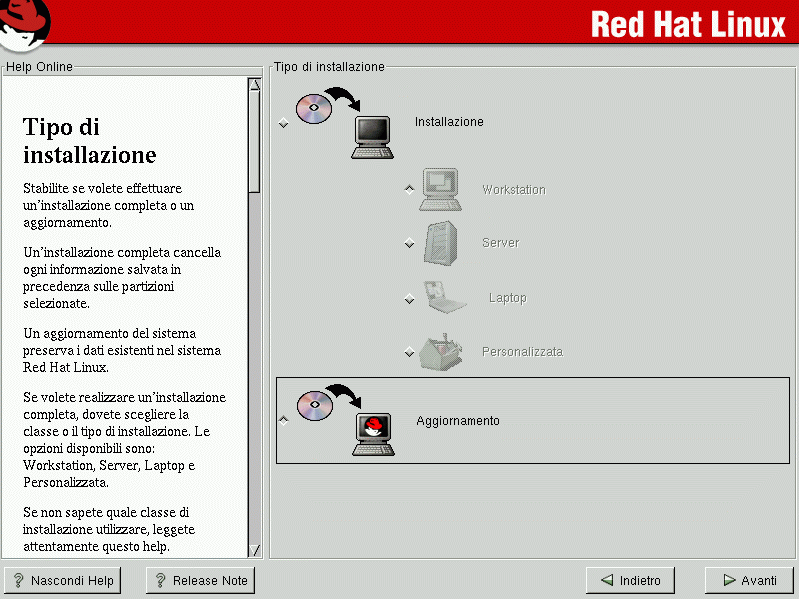Pick the Personalizzata radio option
Screen dimensions: 799x599
tap(409, 352)
